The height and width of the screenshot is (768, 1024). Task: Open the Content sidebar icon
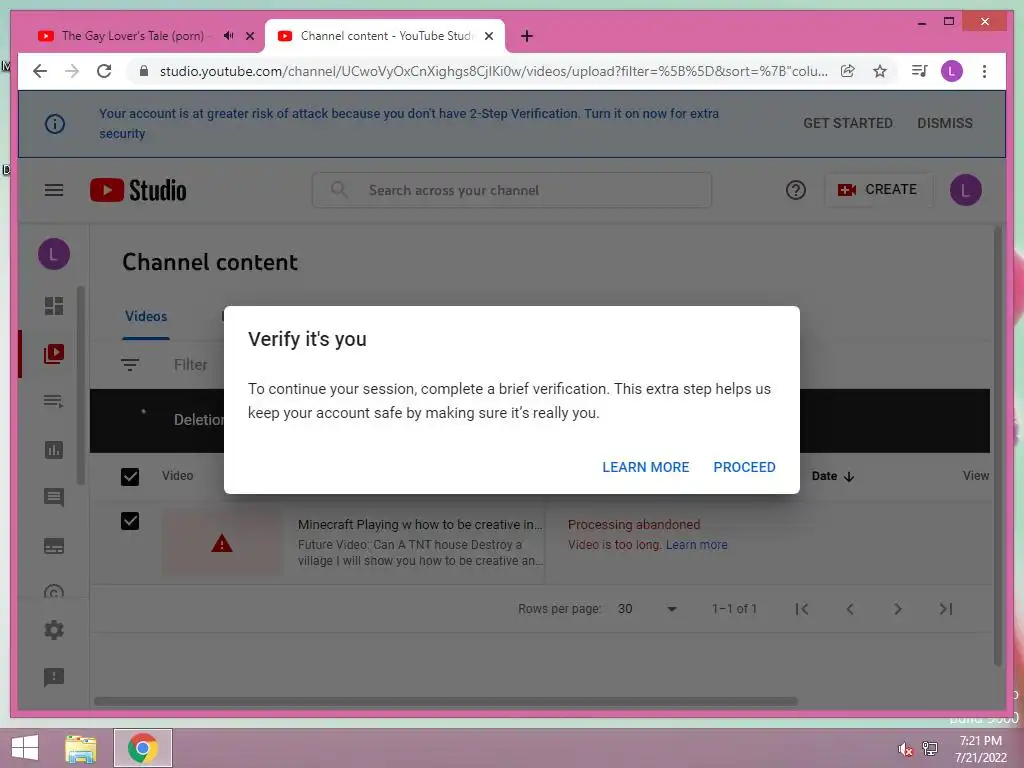(x=54, y=353)
